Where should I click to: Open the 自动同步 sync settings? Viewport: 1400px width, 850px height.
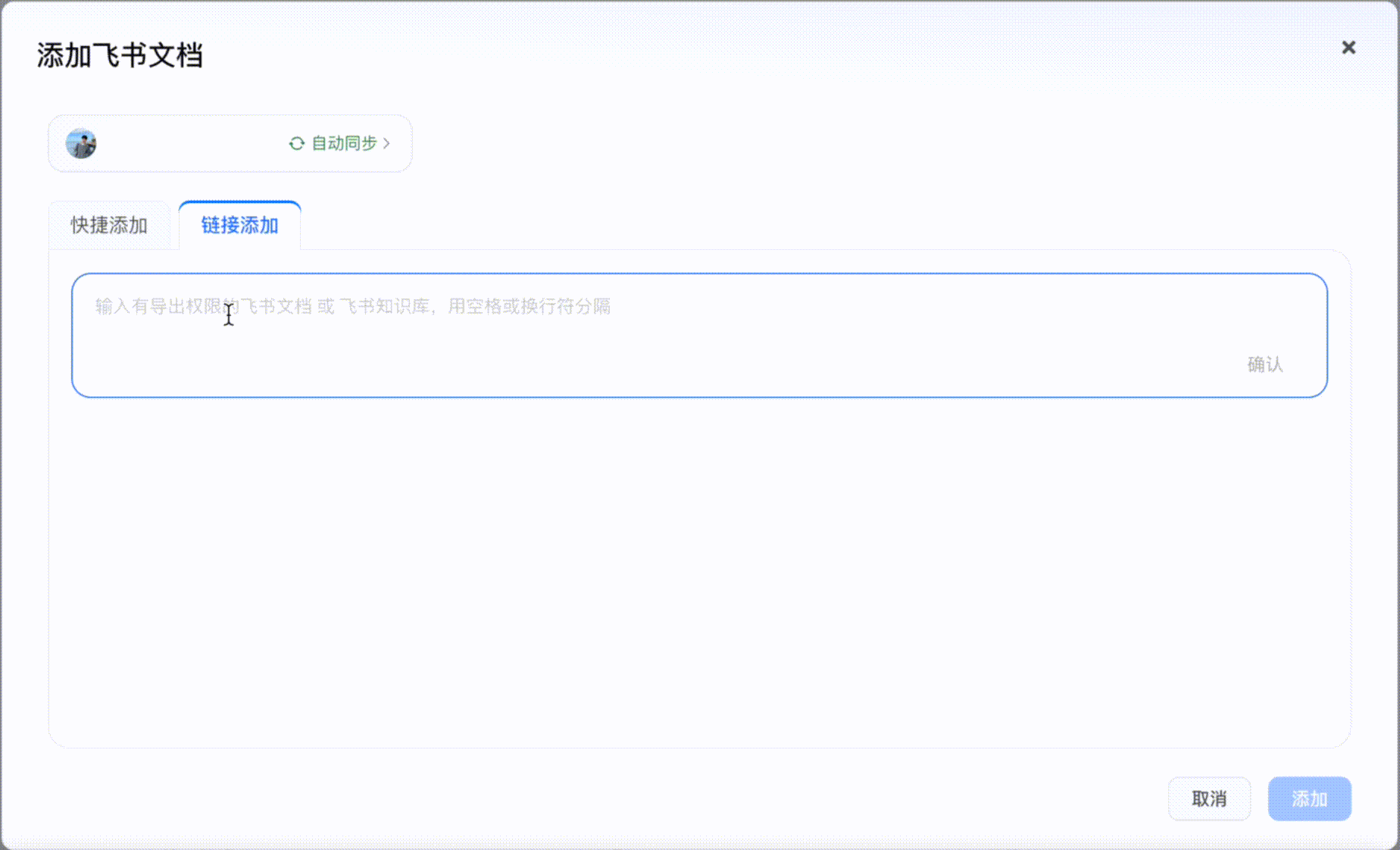coord(340,143)
